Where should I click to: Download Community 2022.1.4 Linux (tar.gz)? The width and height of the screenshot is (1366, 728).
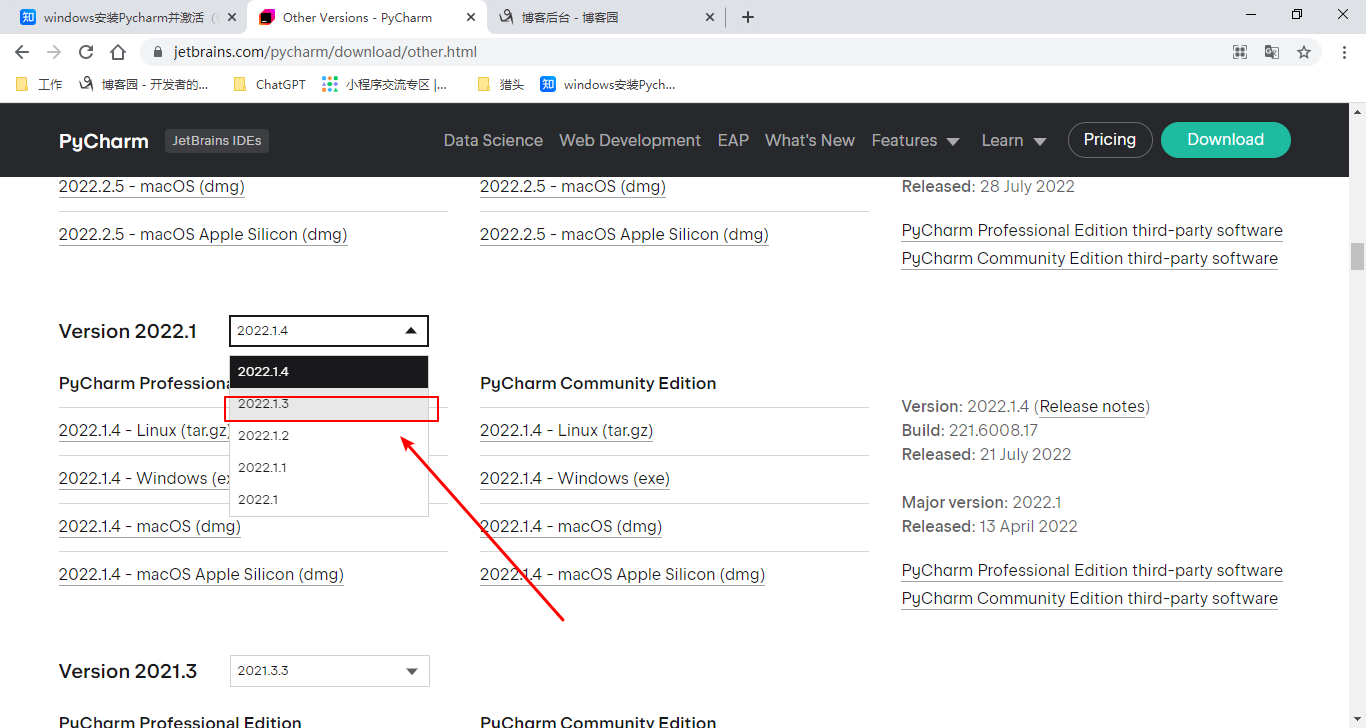coord(567,431)
